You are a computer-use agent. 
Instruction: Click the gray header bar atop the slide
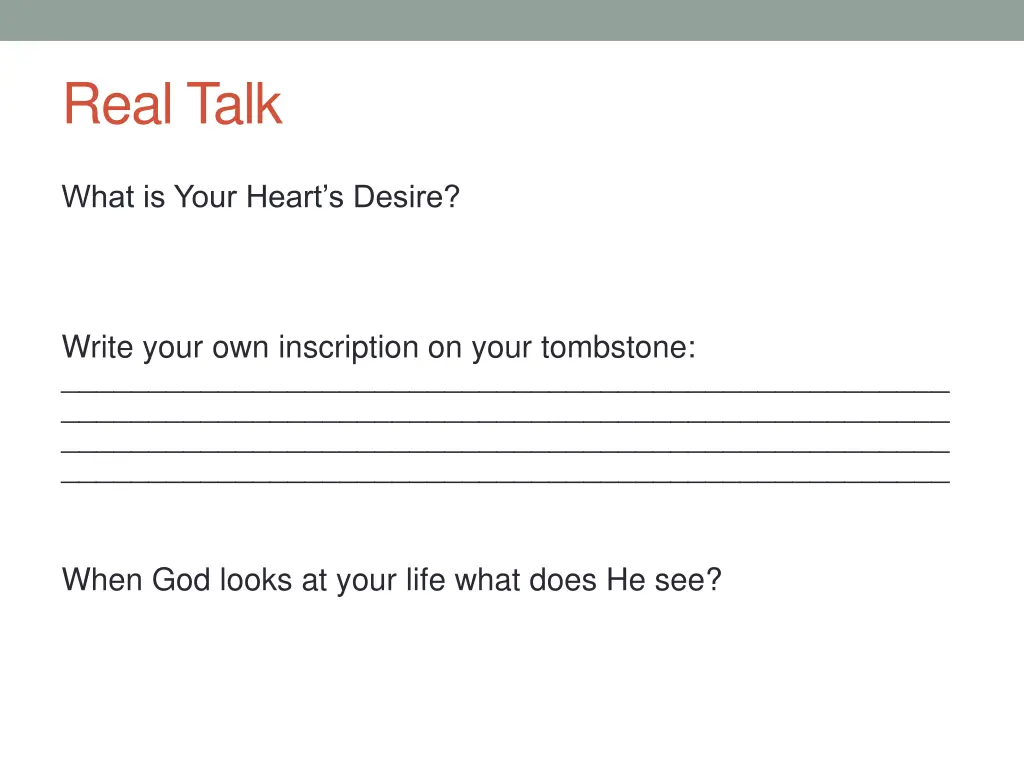click(x=512, y=20)
